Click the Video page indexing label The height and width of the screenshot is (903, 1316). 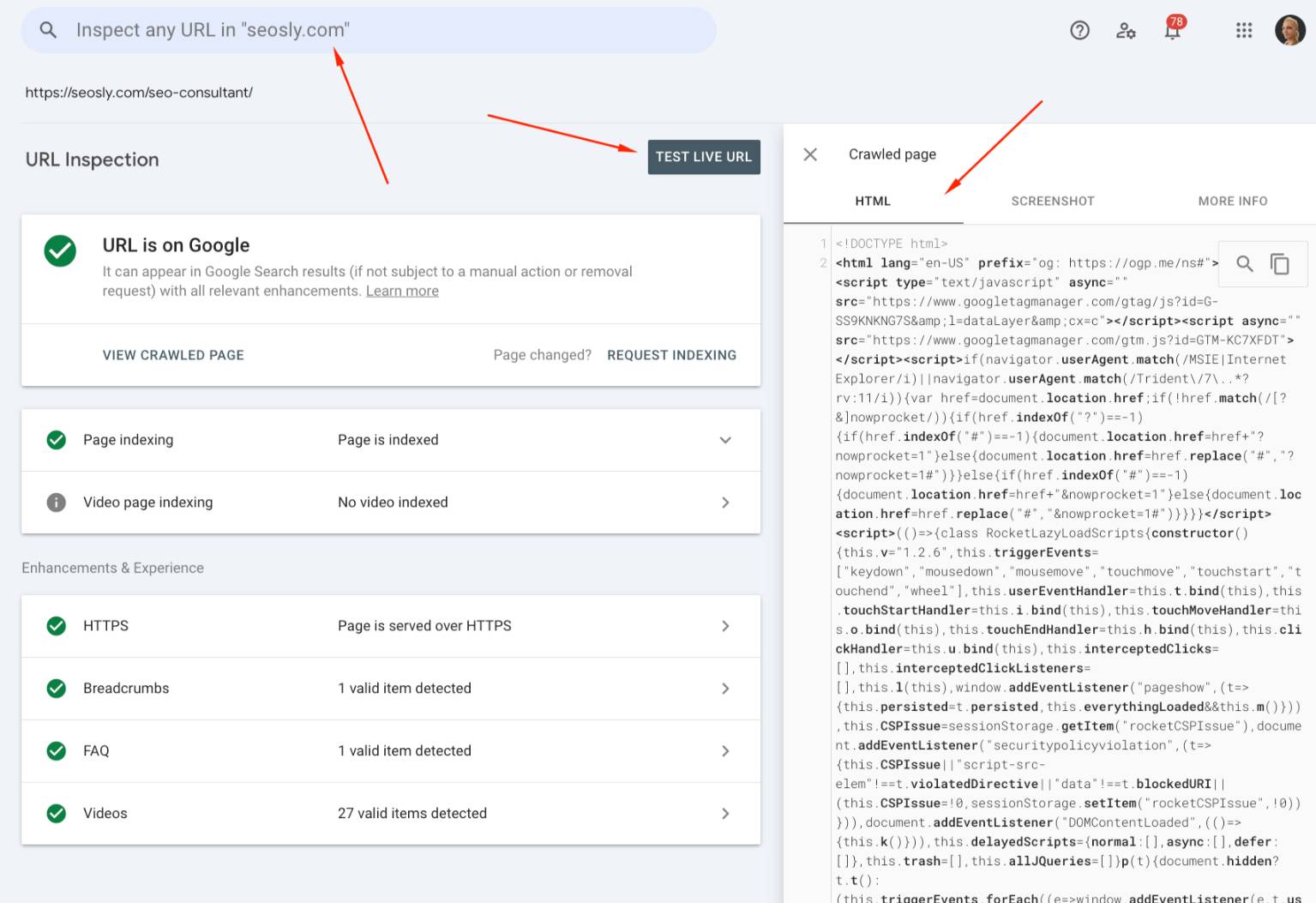coord(148,503)
